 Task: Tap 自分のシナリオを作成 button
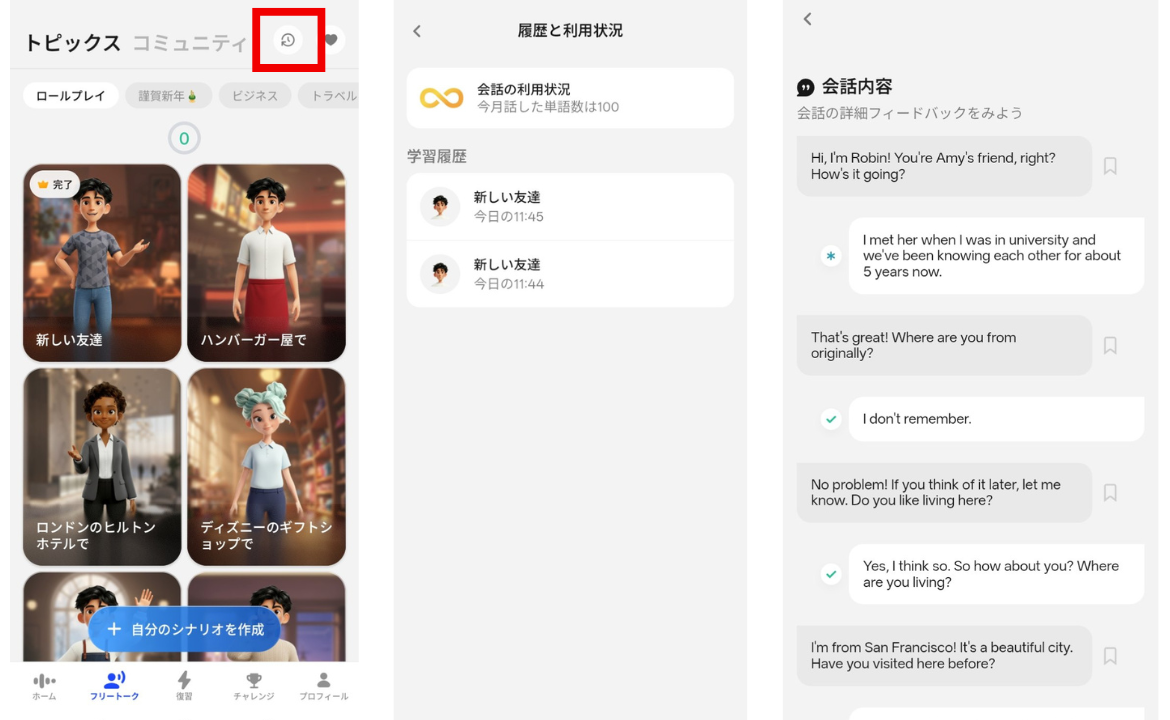[184, 629]
